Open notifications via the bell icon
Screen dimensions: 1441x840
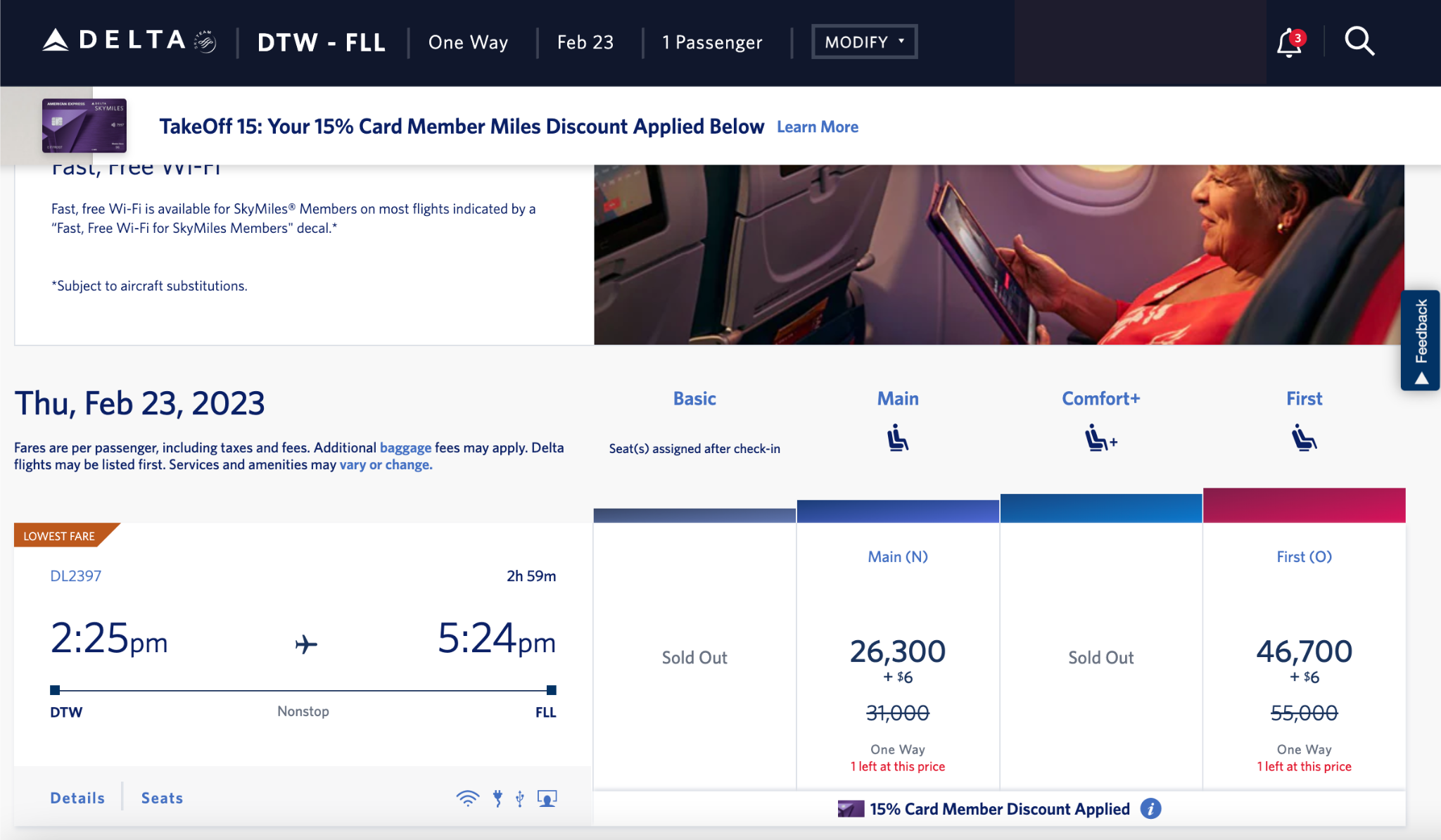click(1288, 42)
